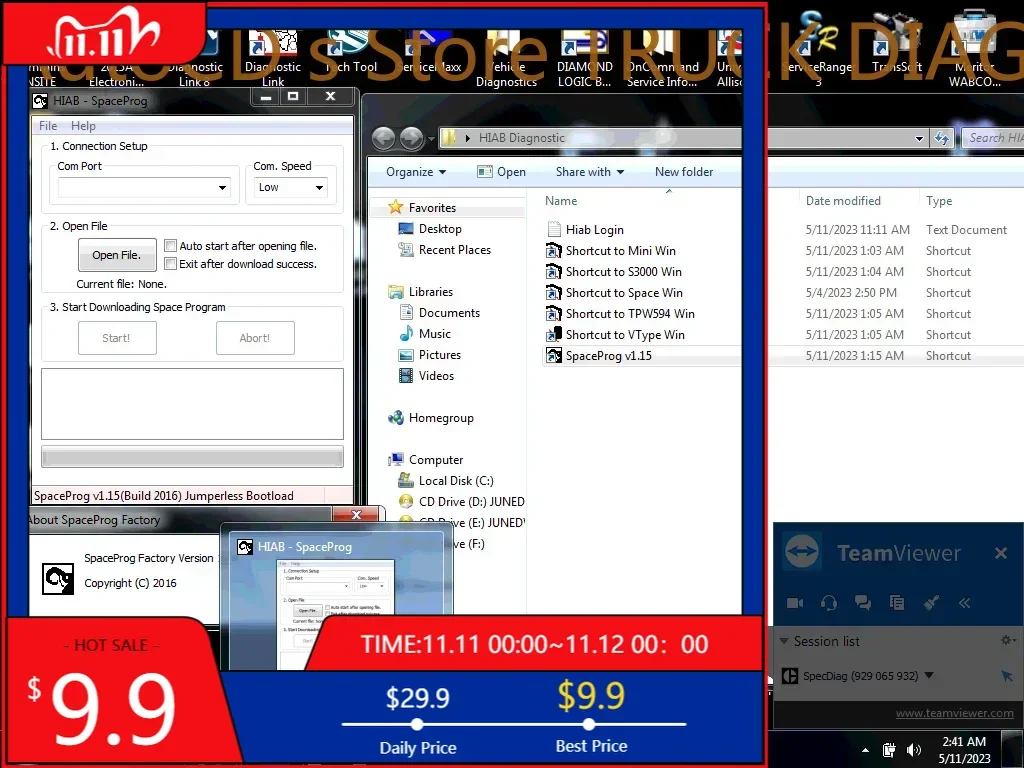The width and height of the screenshot is (1024, 768).
Task: Open the TeamViewer chat bubbles icon
Action: pyautogui.click(x=862, y=603)
